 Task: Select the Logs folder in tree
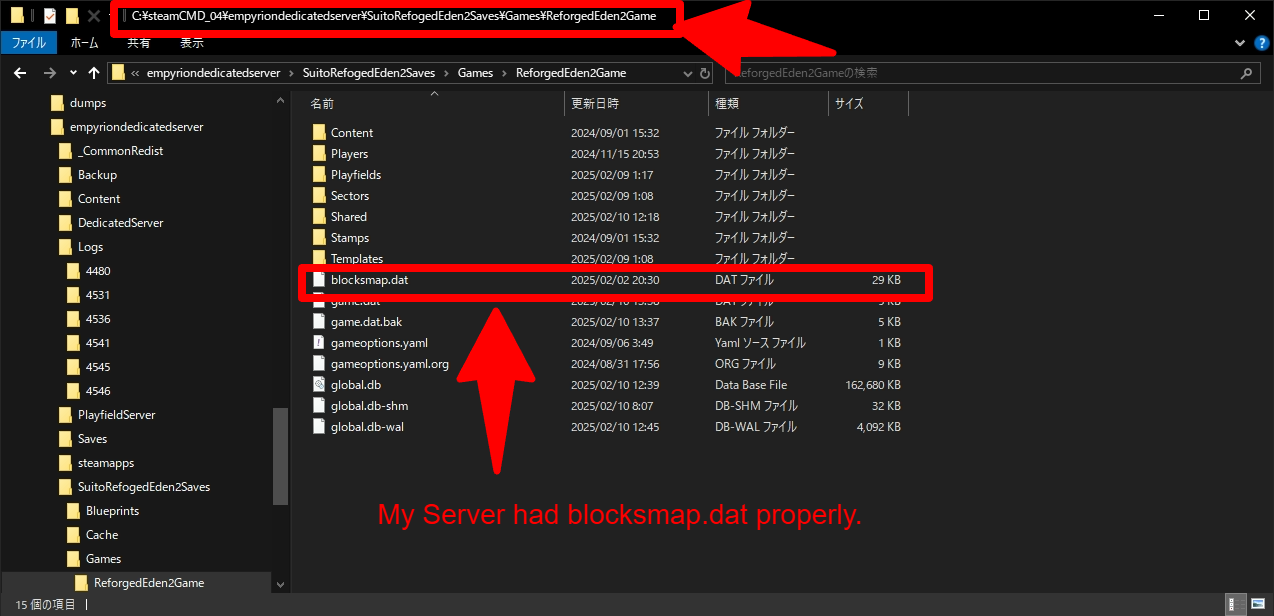click(90, 247)
